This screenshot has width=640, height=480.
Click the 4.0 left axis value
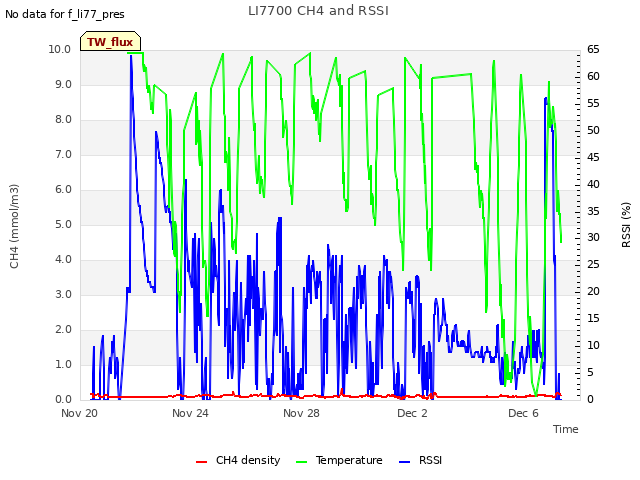point(63,260)
